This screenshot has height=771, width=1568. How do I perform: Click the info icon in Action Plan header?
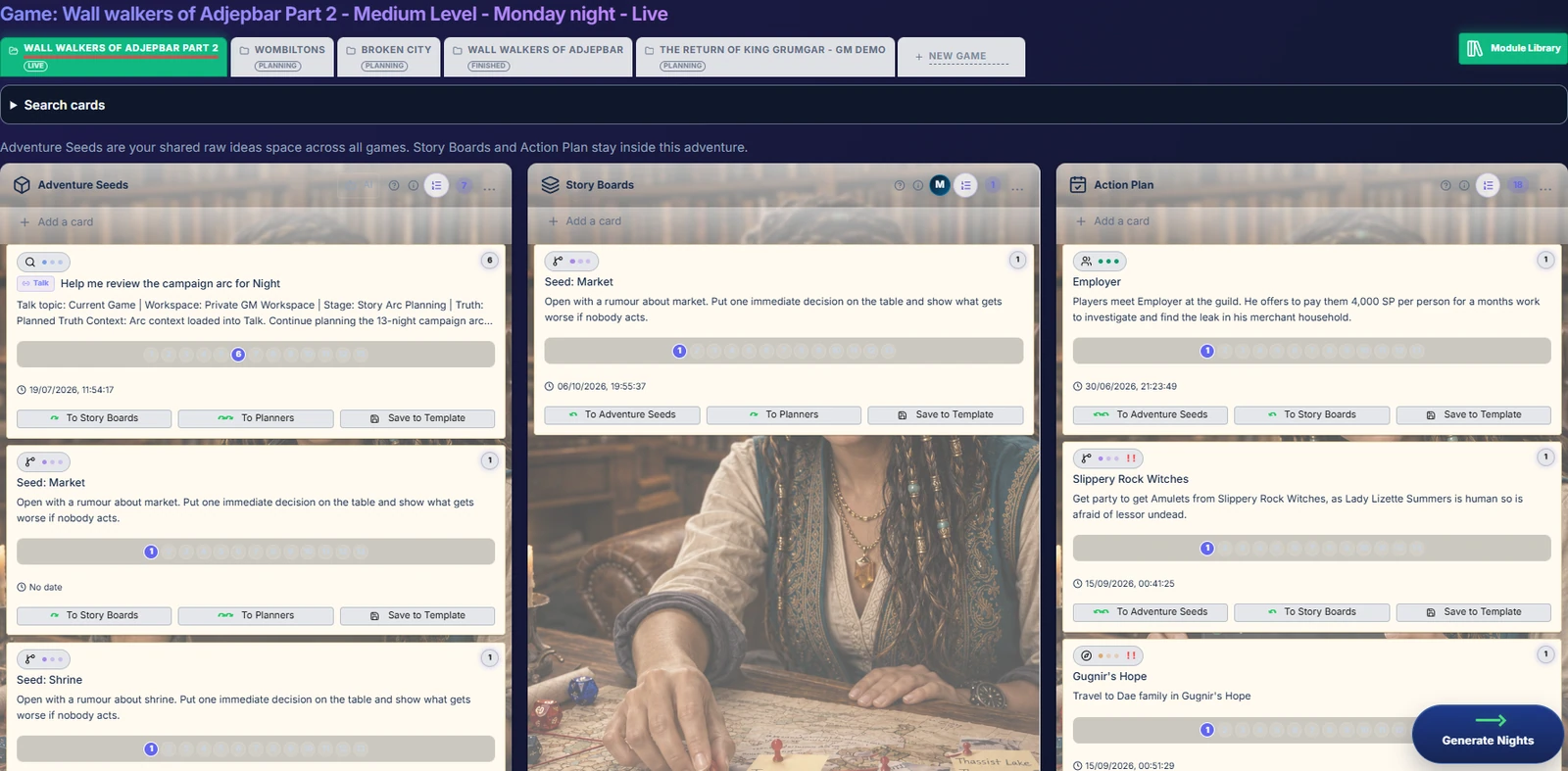click(1464, 185)
